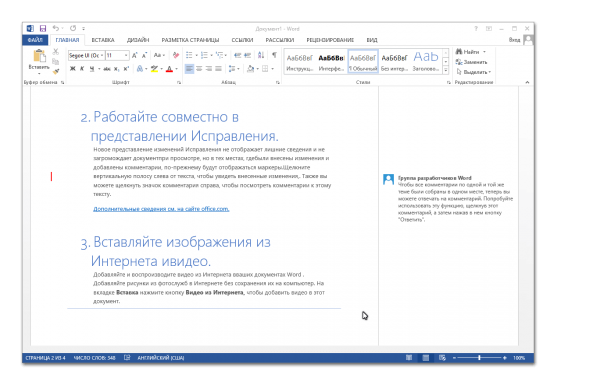Adjust the zoom slider handle
The image size is (600, 385).
click(x=479, y=357)
